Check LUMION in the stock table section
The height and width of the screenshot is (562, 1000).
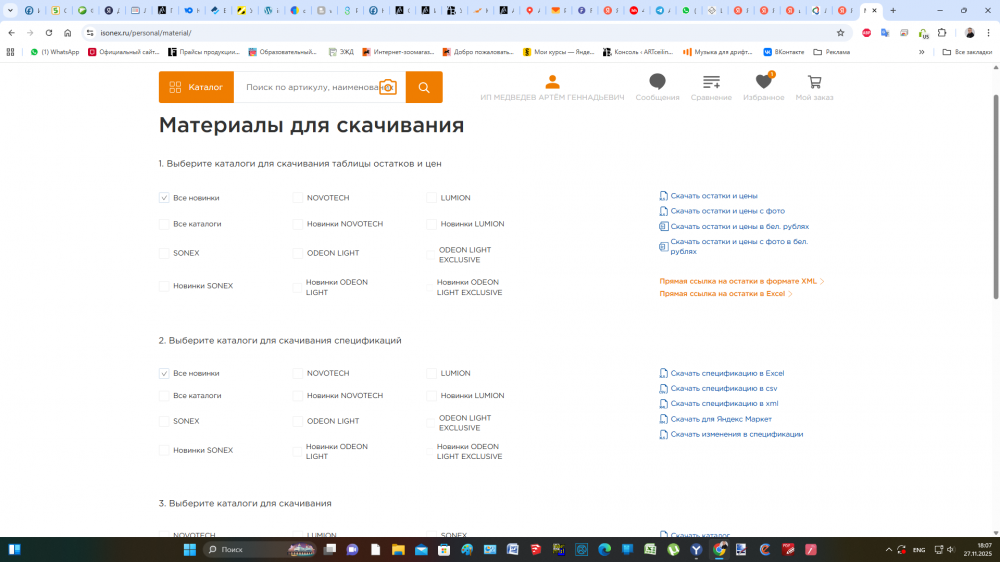431,198
